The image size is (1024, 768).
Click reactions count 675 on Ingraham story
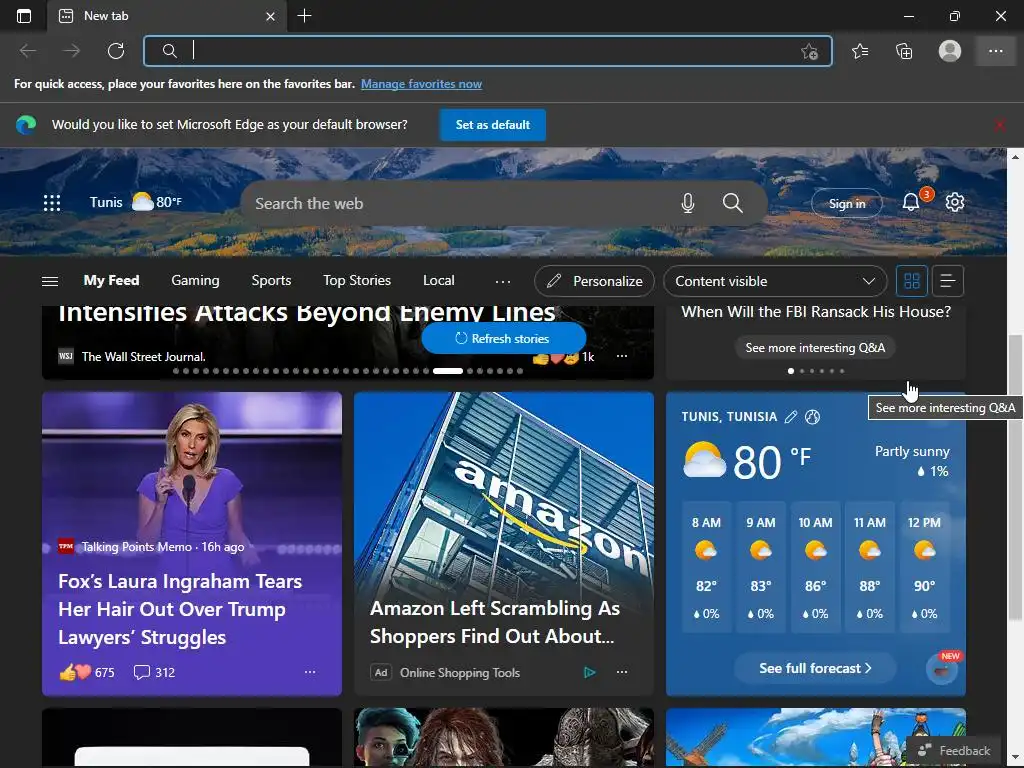click(87, 672)
